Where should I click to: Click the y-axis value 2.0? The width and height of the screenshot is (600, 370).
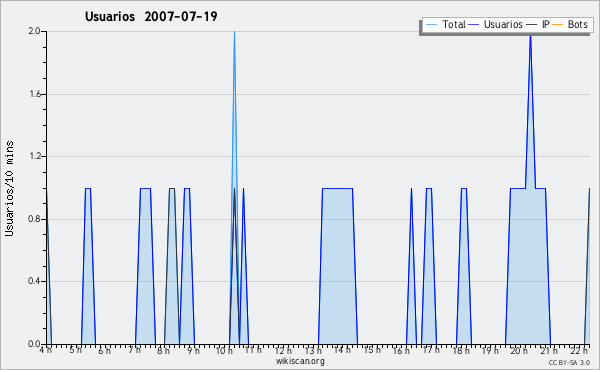click(x=34, y=31)
